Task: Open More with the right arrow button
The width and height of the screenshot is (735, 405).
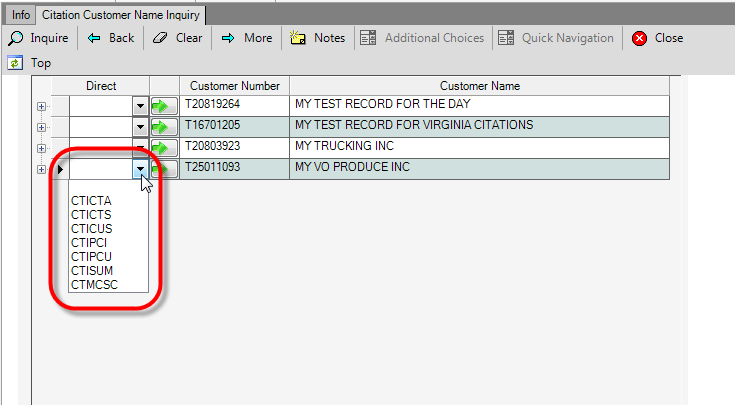Action: (x=246, y=38)
